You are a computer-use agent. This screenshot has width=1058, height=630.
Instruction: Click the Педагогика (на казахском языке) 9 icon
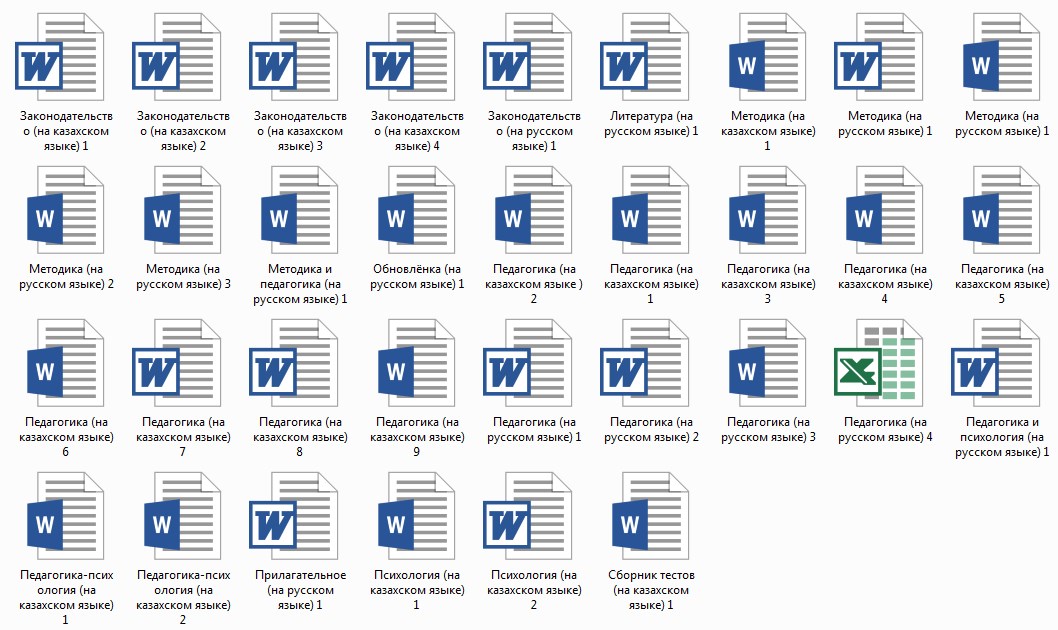417,363
